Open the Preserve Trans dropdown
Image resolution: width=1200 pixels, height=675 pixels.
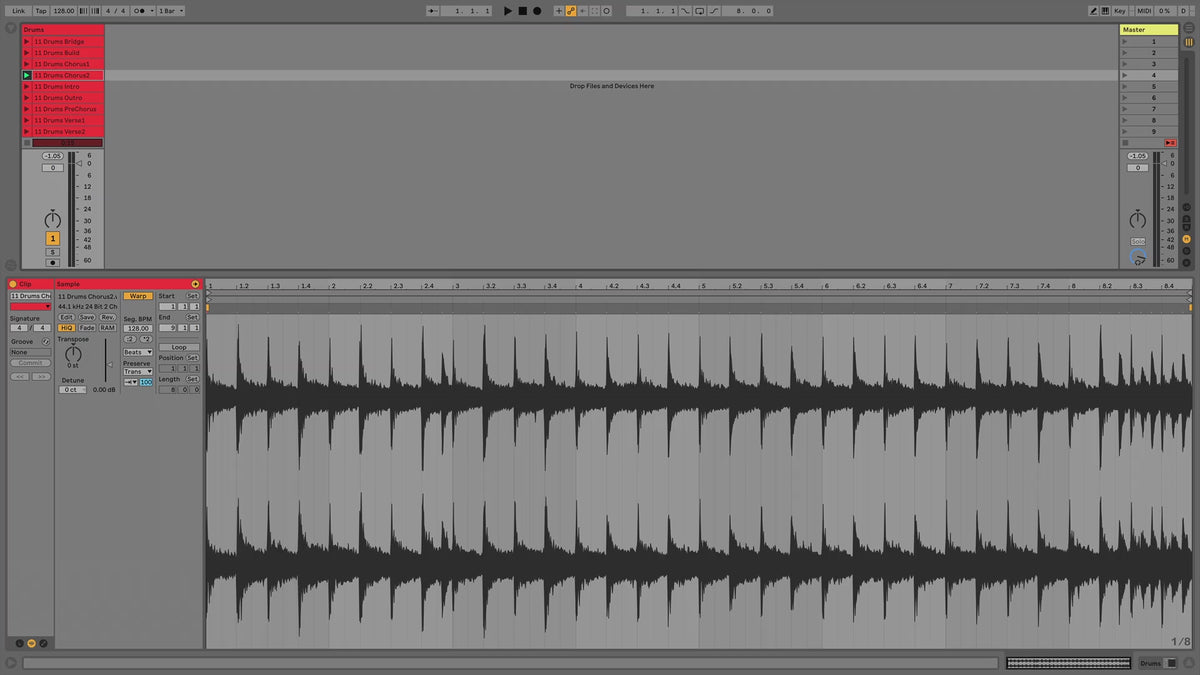pyautogui.click(x=138, y=371)
